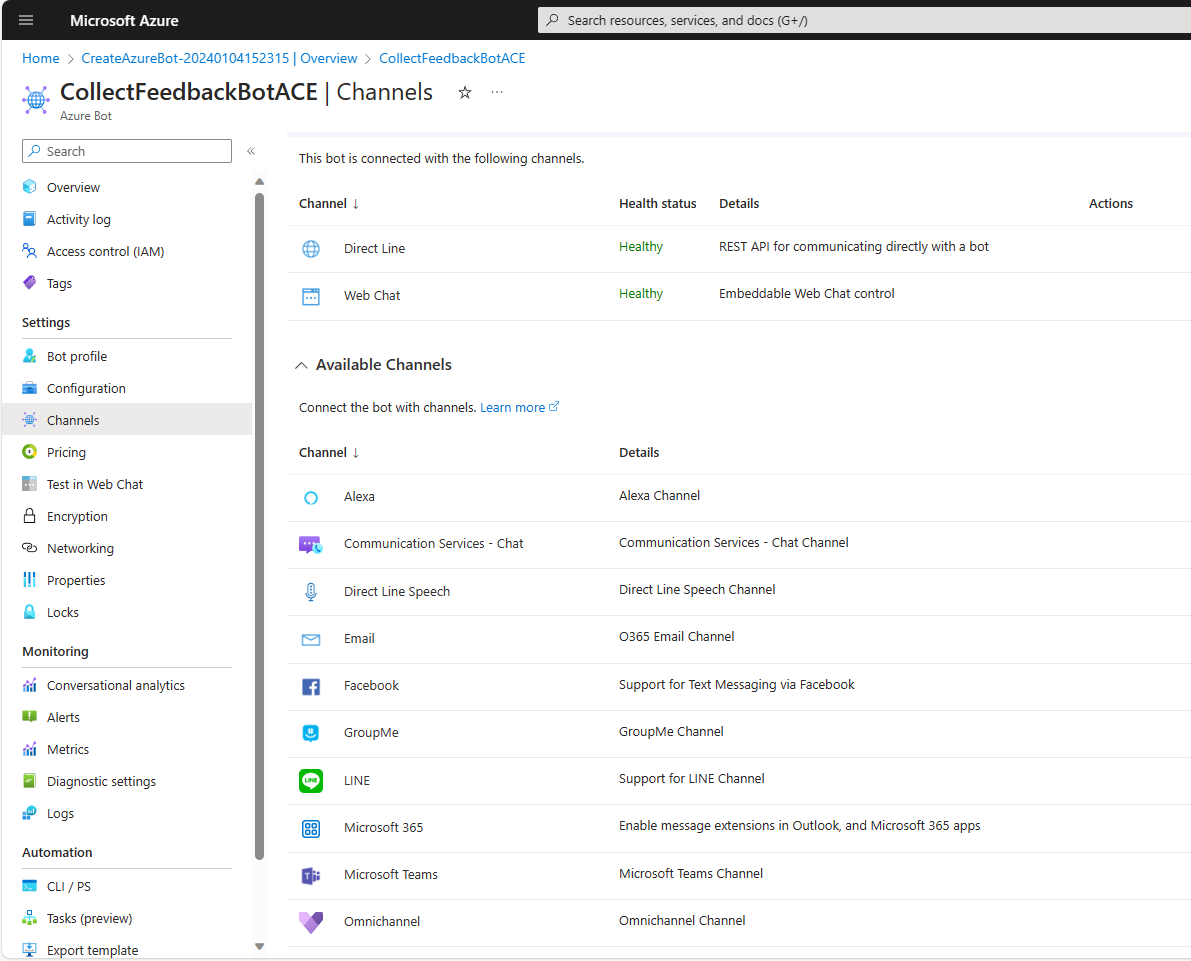The height and width of the screenshot is (961, 1191).
Task: Open the Direct Line channel
Action: pos(374,248)
